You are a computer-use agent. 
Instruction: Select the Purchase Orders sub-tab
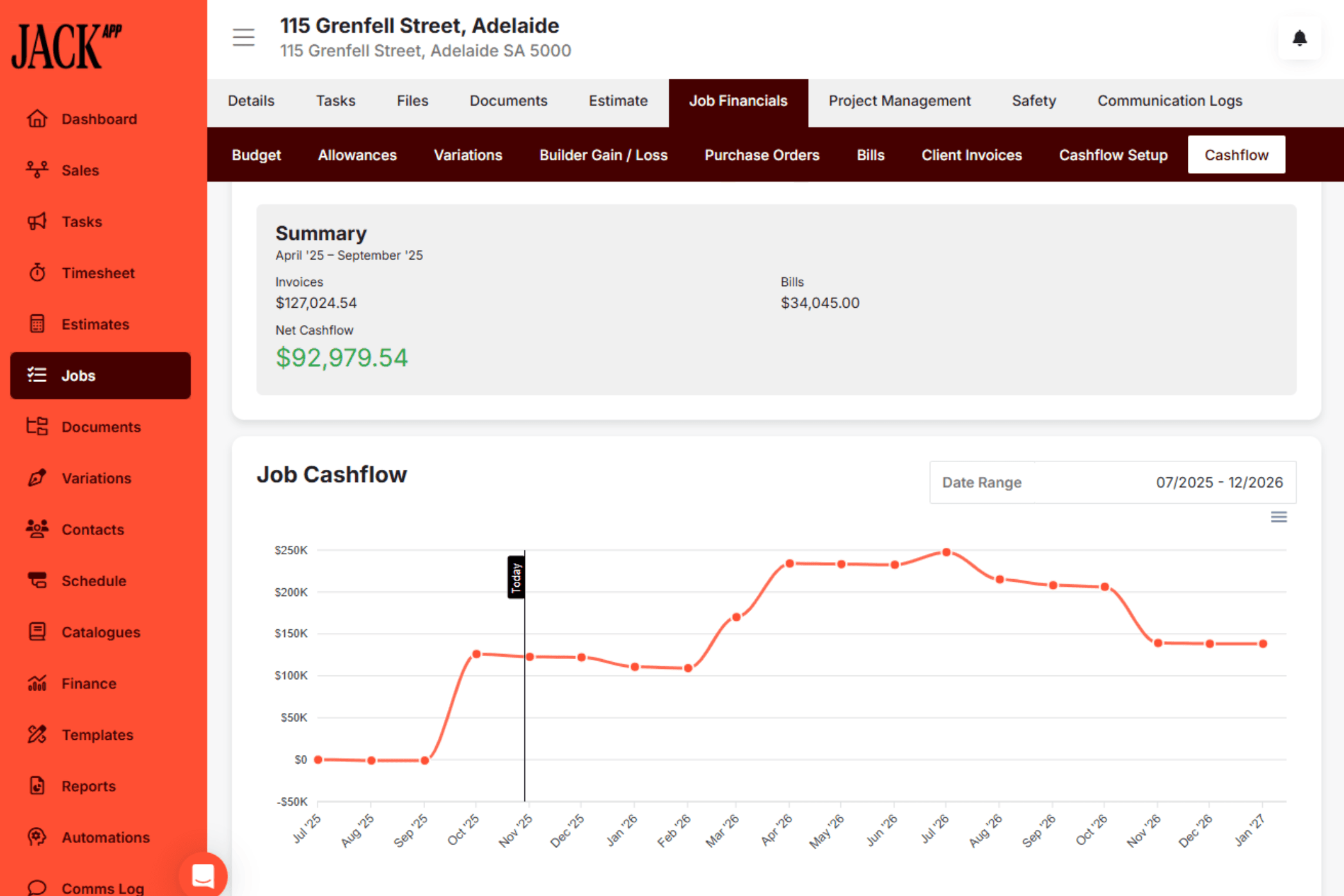[x=762, y=155]
